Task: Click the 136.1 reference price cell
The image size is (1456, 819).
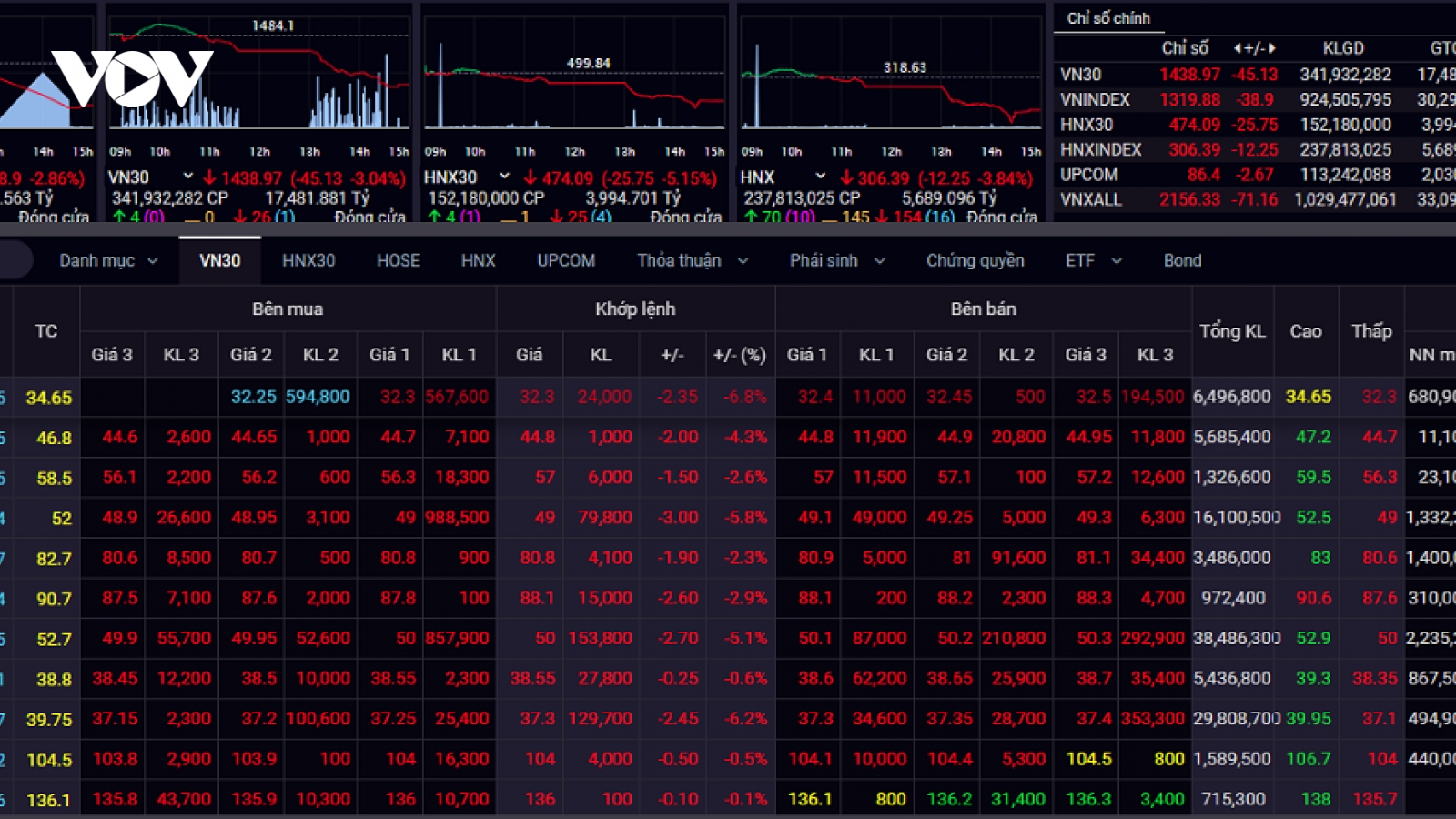Action: [48, 800]
